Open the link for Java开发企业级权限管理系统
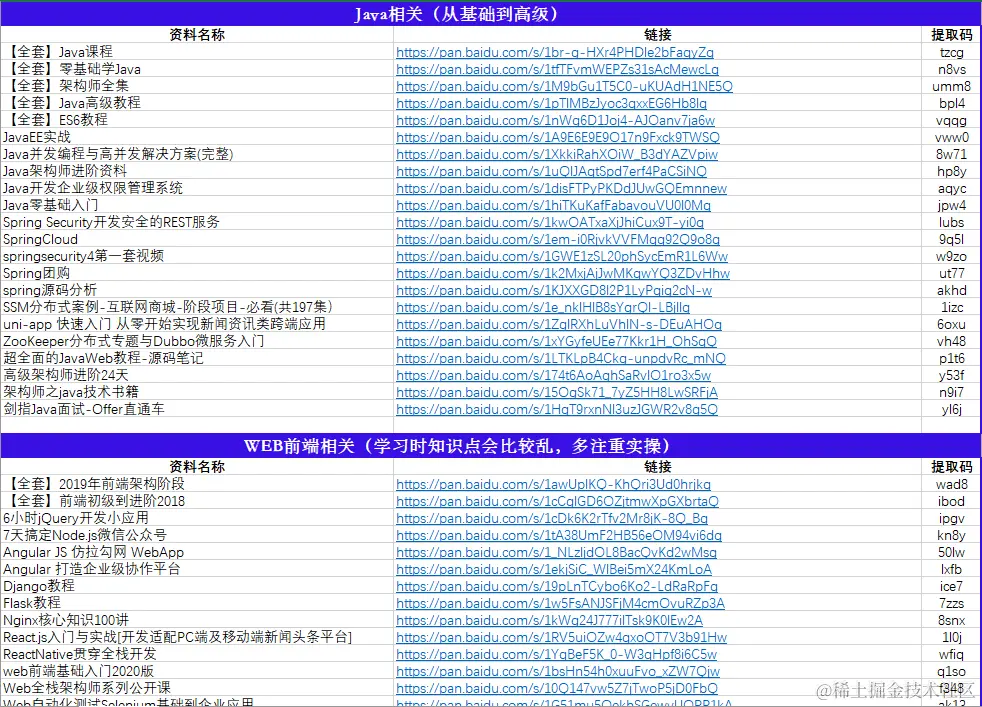Screen dimensions: 982x707 pos(562,188)
